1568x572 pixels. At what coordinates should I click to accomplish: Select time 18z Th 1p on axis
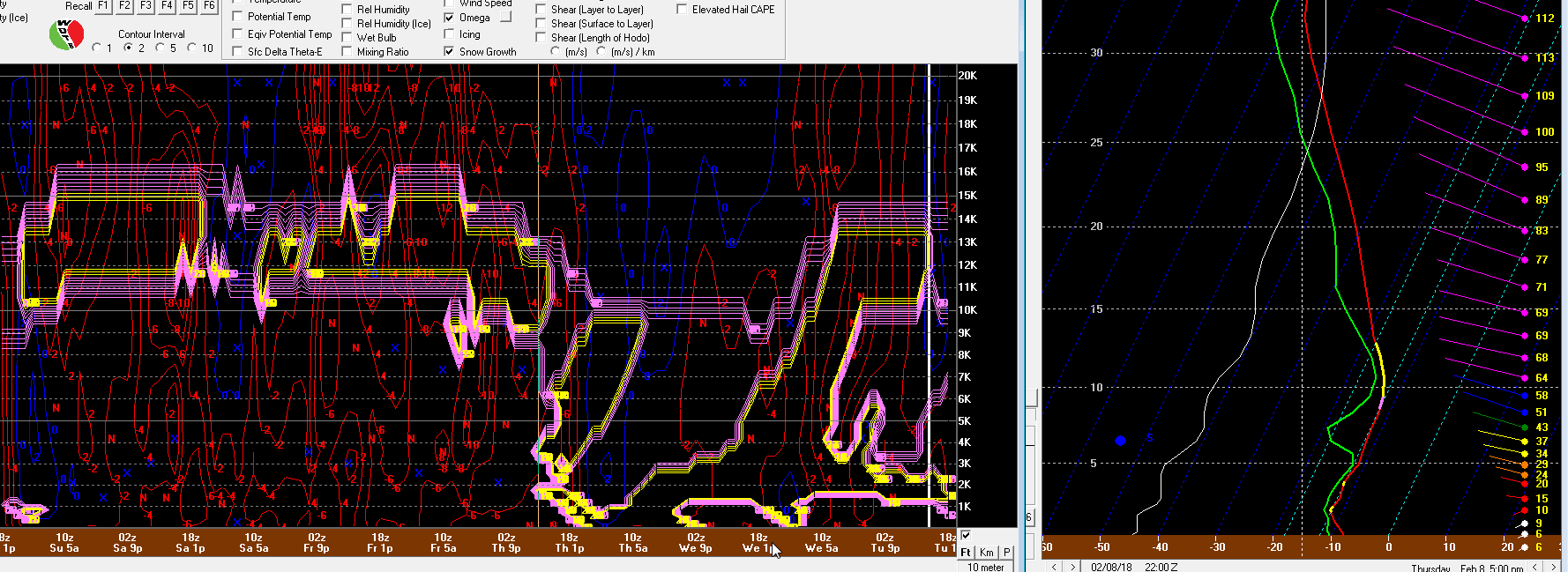570,542
